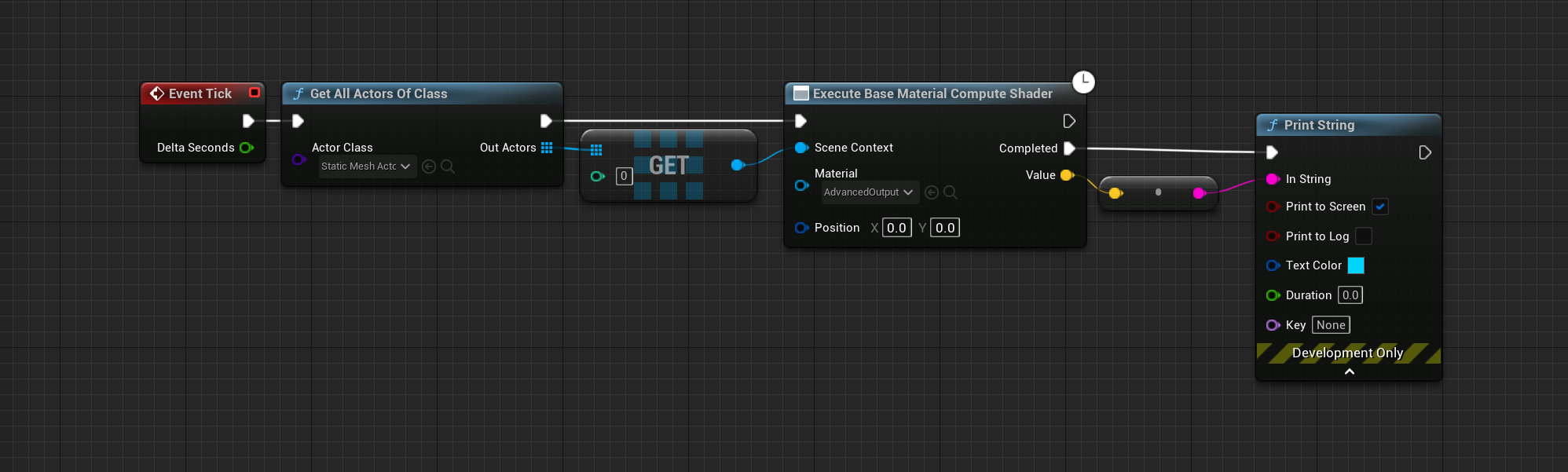Collapse Print String advanced pins arrow
This screenshot has height=472, width=1568.
pyautogui.click(x=1350, y=371)
